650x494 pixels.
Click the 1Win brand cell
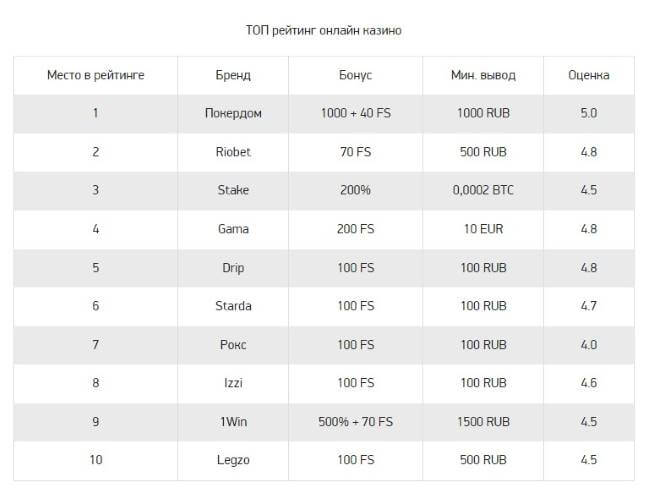(233, 422)
